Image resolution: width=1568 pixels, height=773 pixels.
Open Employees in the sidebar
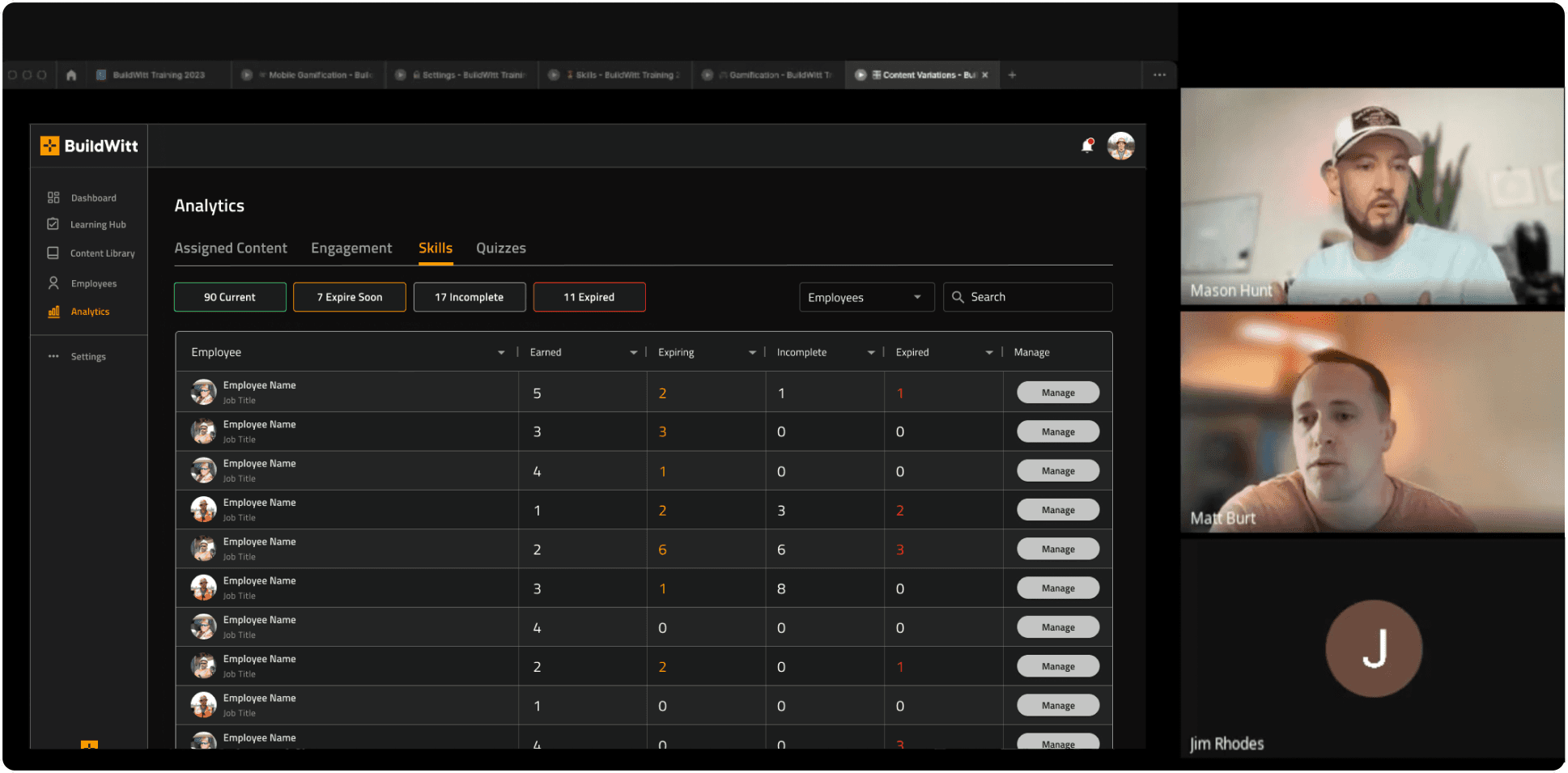pyautogui.click(x=94, y=283)
